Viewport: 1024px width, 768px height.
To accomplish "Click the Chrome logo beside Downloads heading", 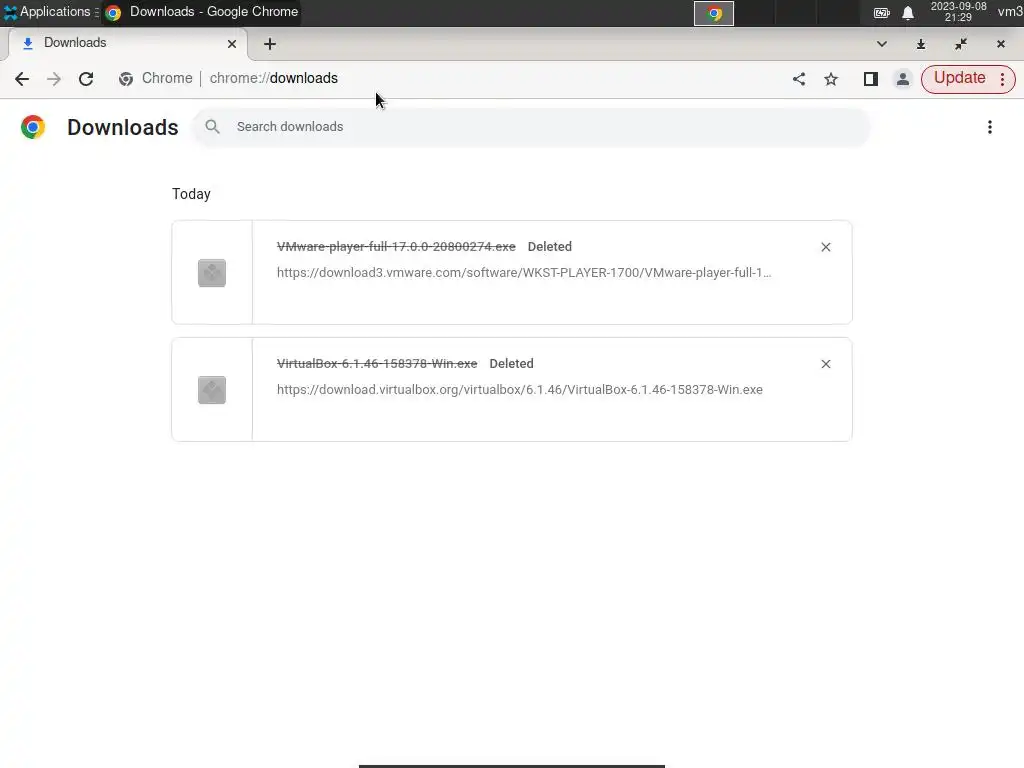I will click(x=33, y=127).
